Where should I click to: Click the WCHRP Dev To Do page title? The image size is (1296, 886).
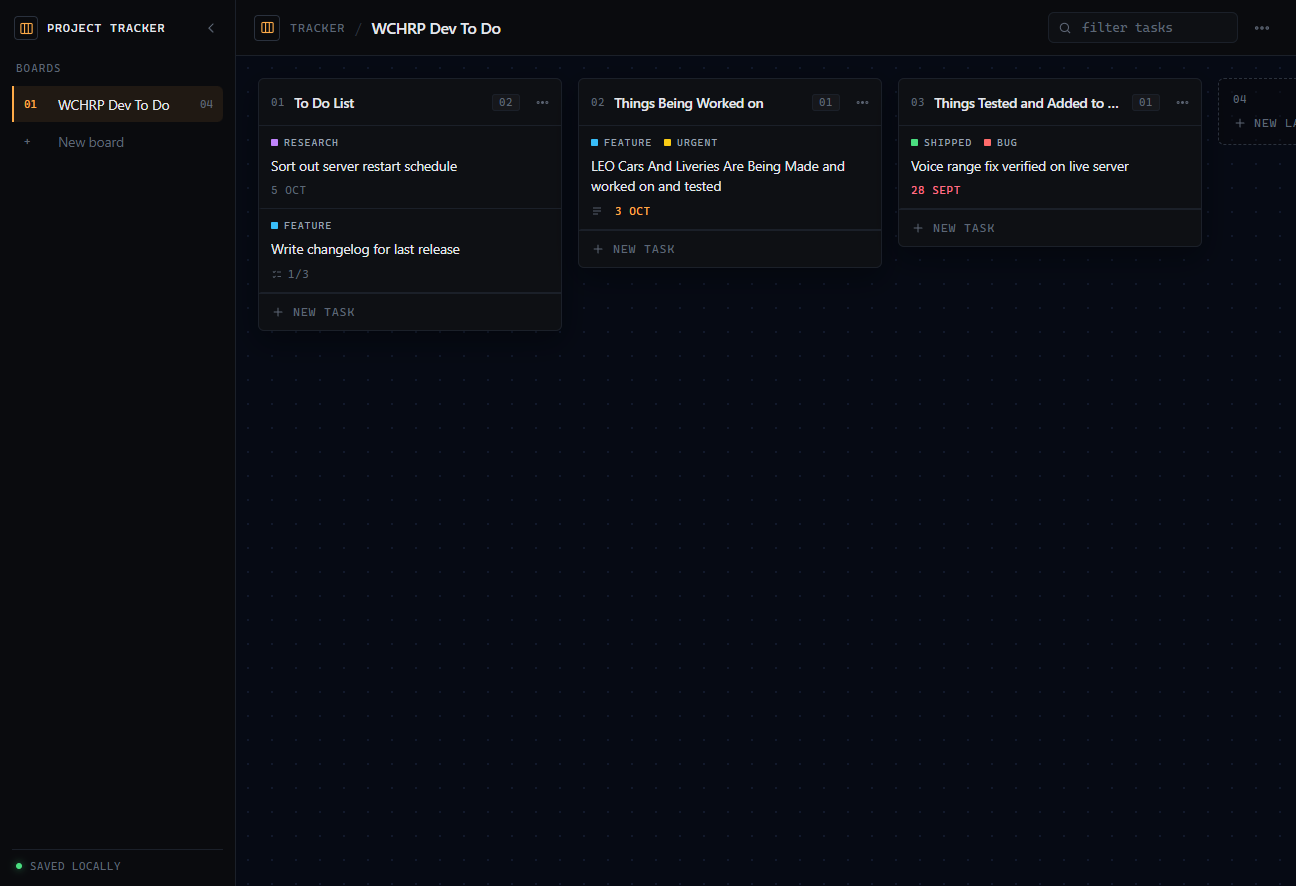[436, 28]
